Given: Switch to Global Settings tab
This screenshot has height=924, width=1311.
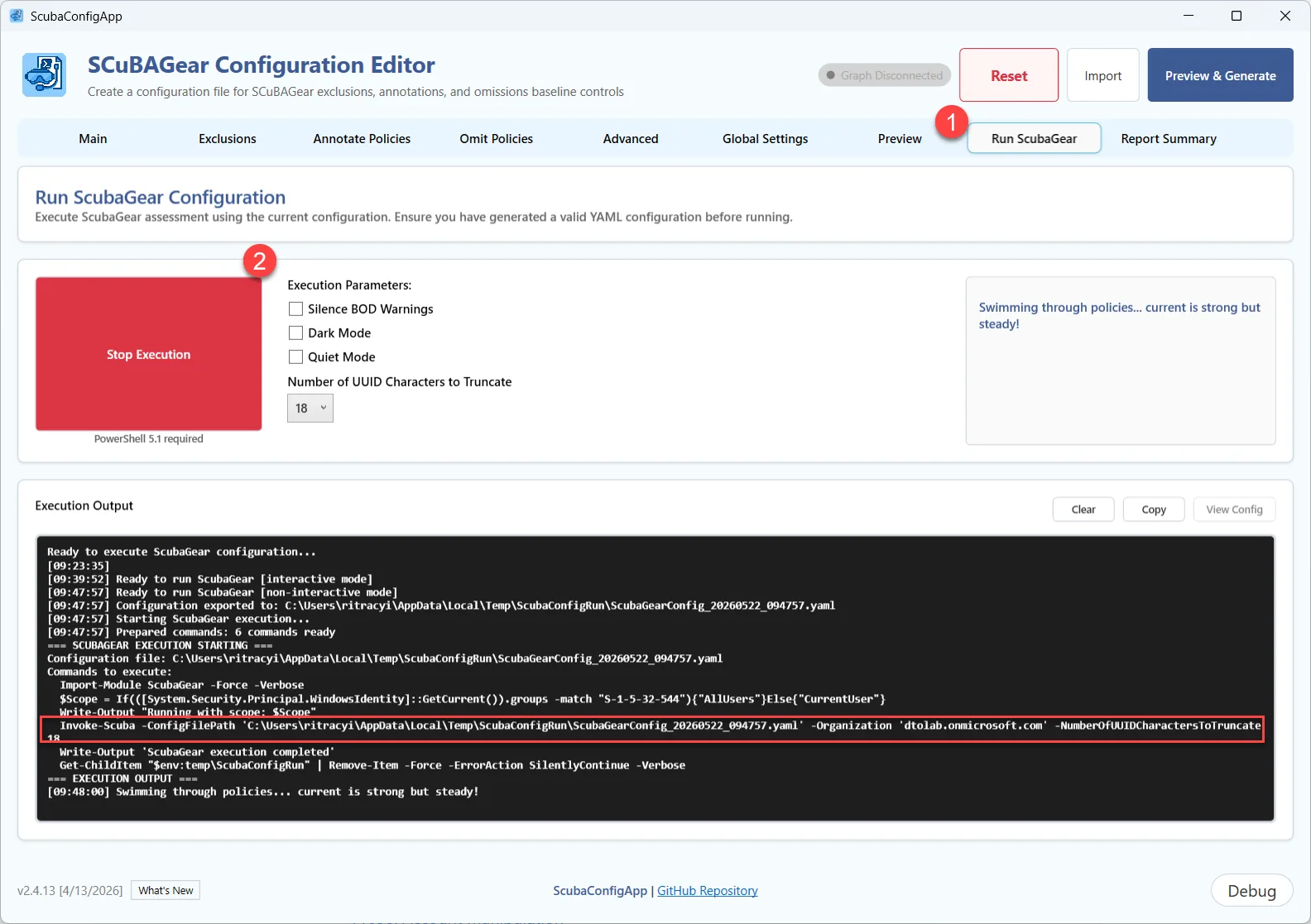Looking at the screenshot, I should 766,138.
